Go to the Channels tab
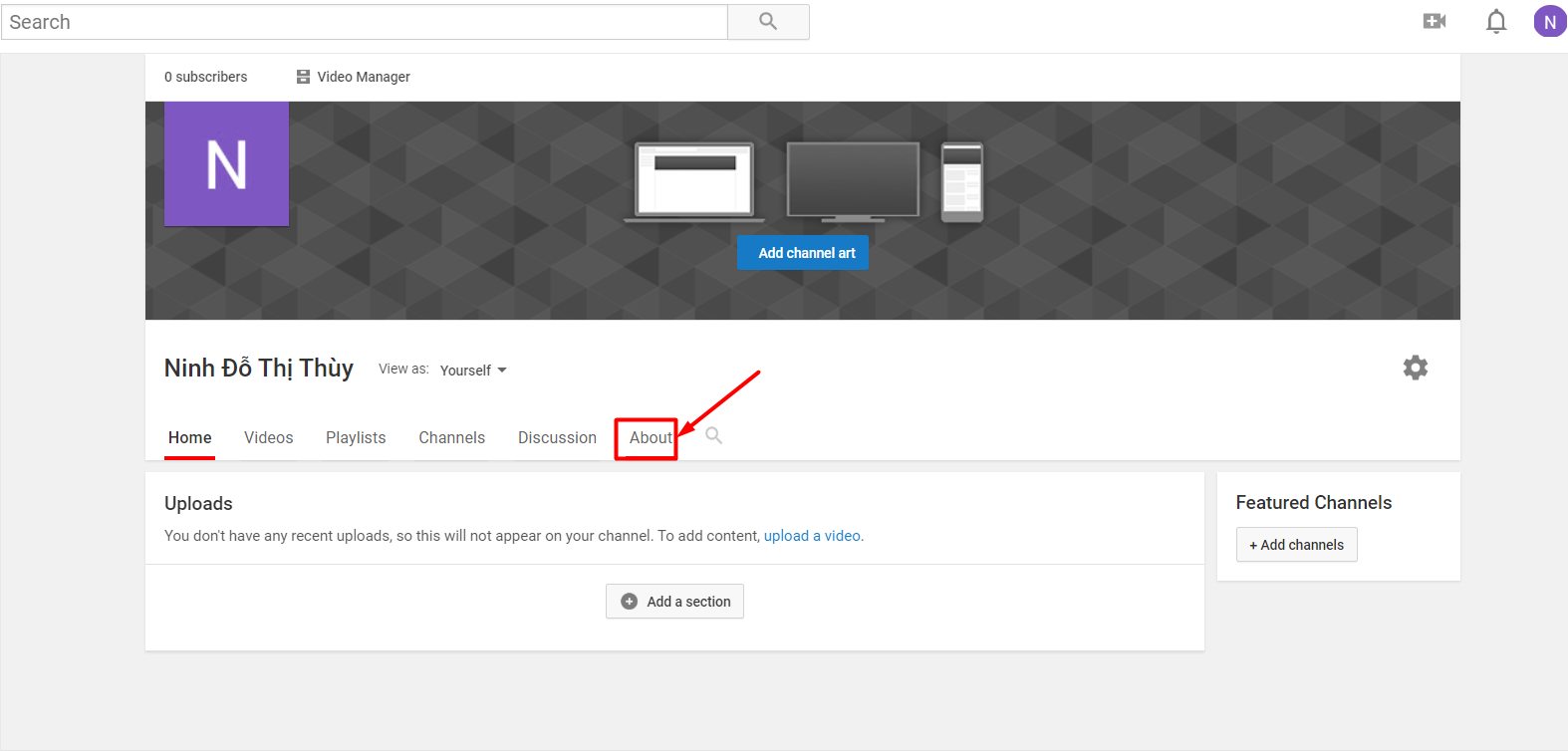The width and height of the screenshot is (1568, 751). click(x=452, y=437)
